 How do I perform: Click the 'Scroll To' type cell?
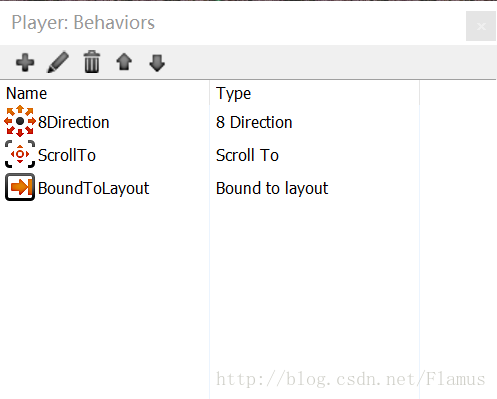pyautogui.click(x=247, y=155)
